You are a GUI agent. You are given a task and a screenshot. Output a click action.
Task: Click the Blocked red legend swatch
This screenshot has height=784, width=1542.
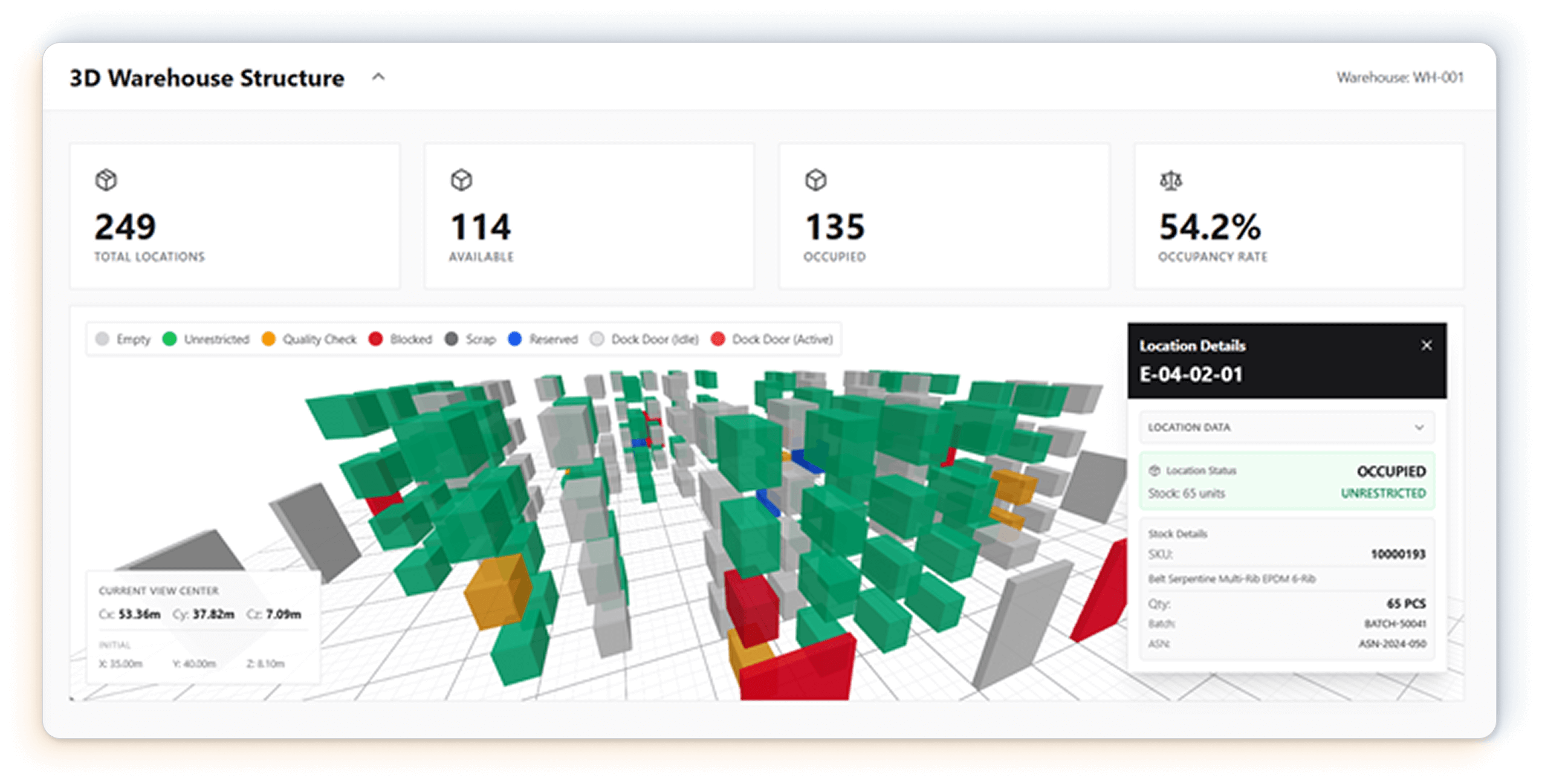375,339
